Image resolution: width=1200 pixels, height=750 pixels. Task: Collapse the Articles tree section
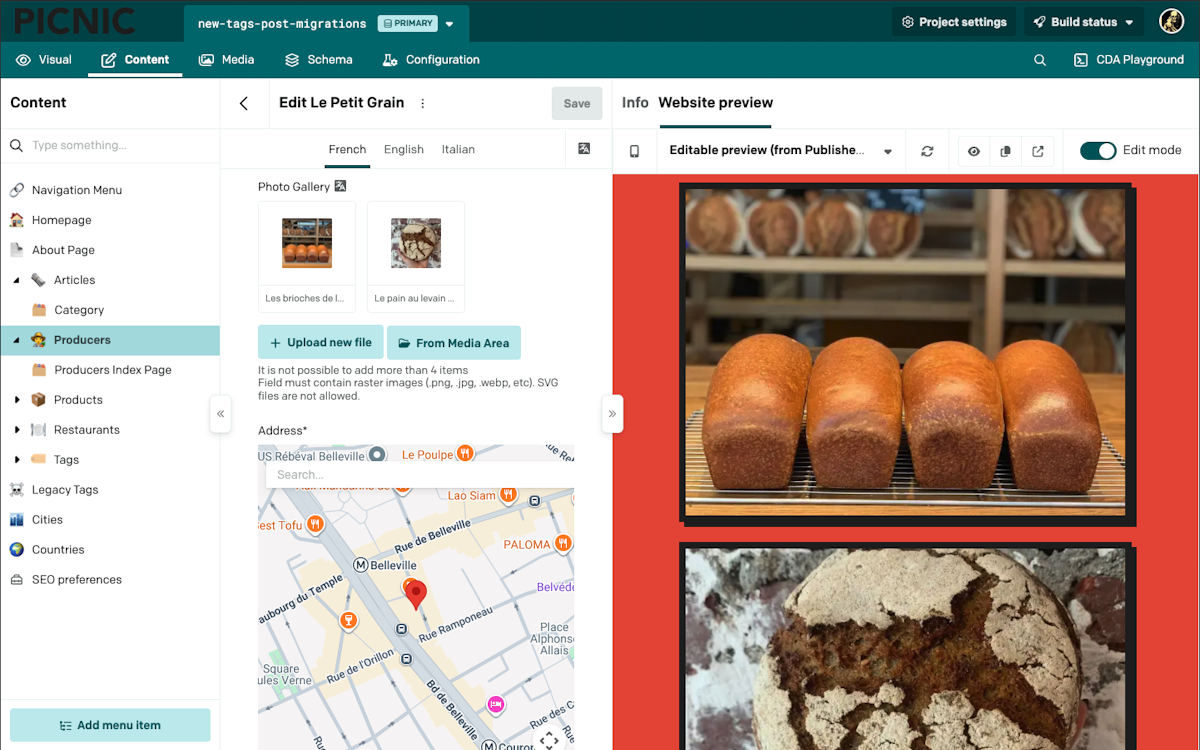[17, 280]
